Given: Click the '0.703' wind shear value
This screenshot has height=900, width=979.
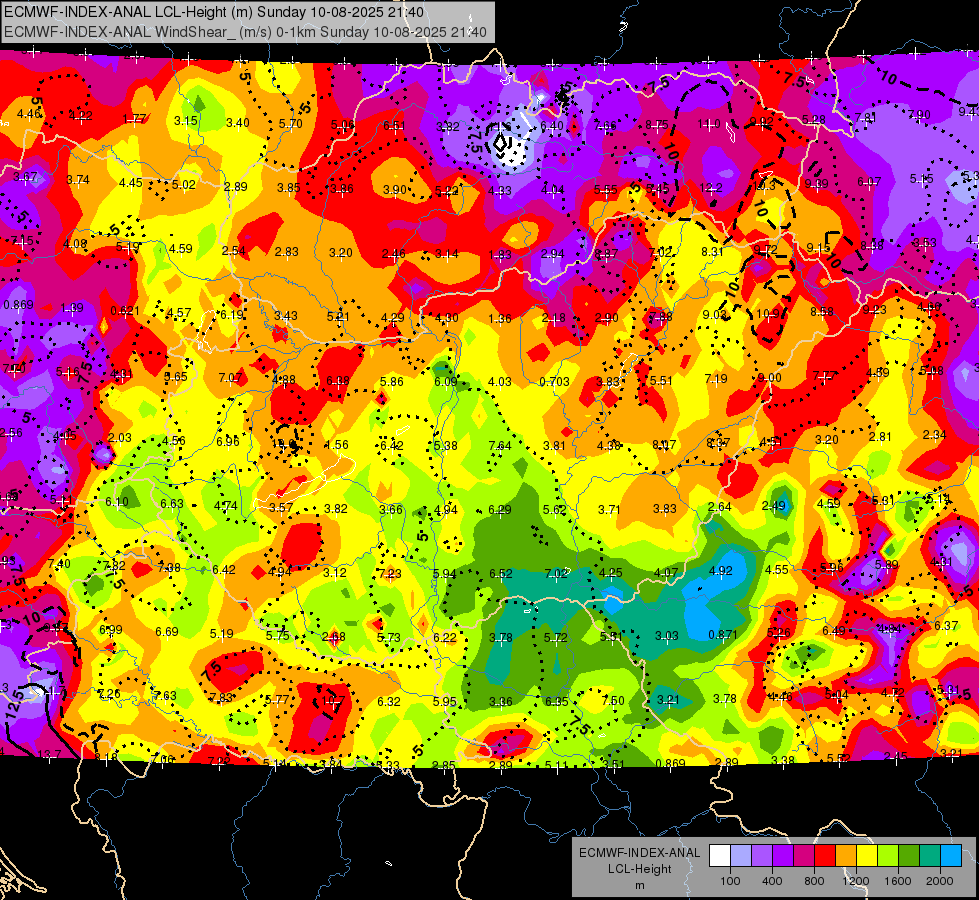Looking at the screenshot, I should [x=554, y=382].
